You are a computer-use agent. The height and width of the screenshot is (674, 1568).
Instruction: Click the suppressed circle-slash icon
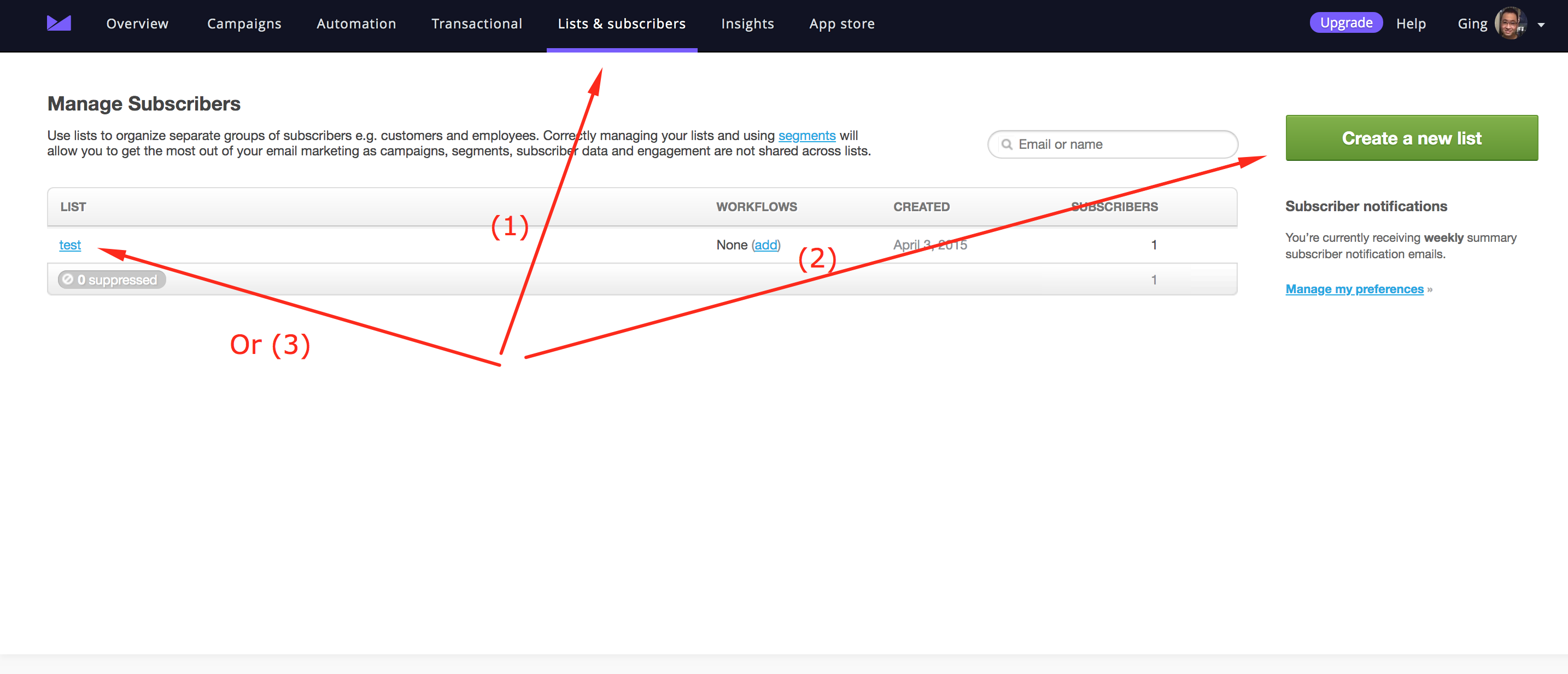[x=68, y=280]
